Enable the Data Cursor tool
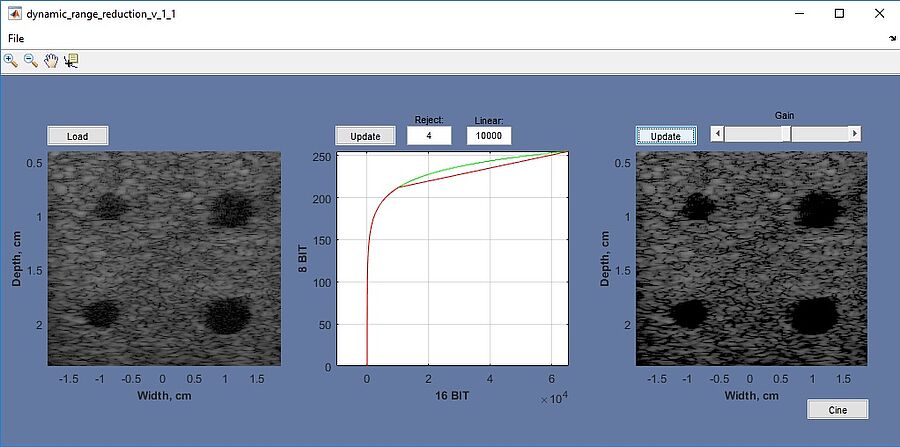The height and width of the screenshot is (447, 900). click(71, 60)
